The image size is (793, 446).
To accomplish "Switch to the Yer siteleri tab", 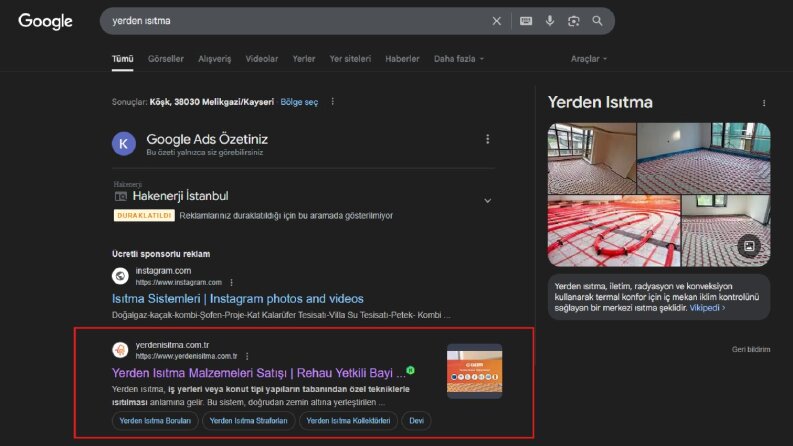I will (x=350, y=59).
